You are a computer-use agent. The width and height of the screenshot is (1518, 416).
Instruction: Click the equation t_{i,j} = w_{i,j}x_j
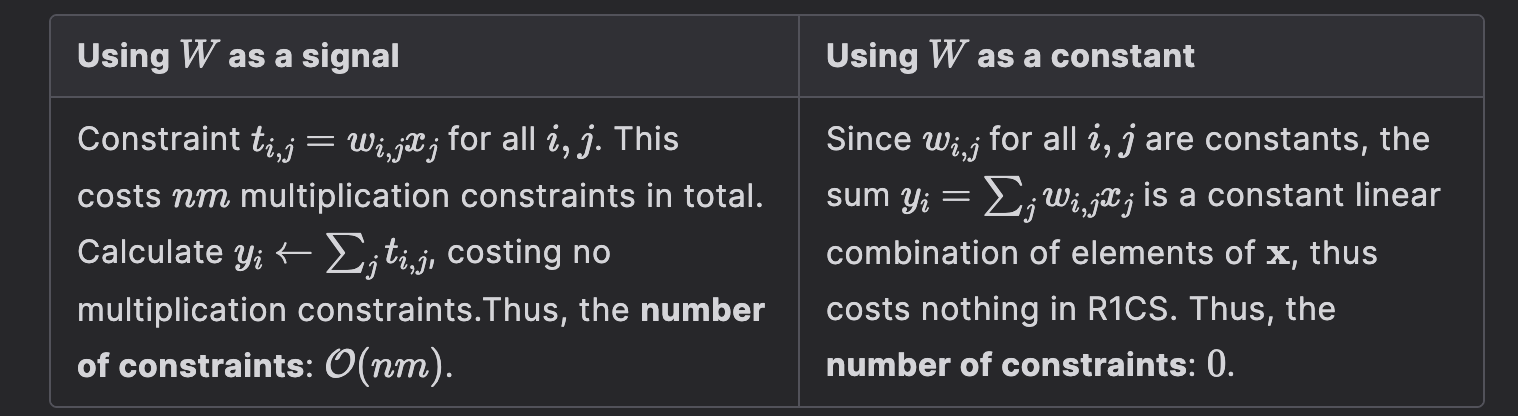point(345,141)
